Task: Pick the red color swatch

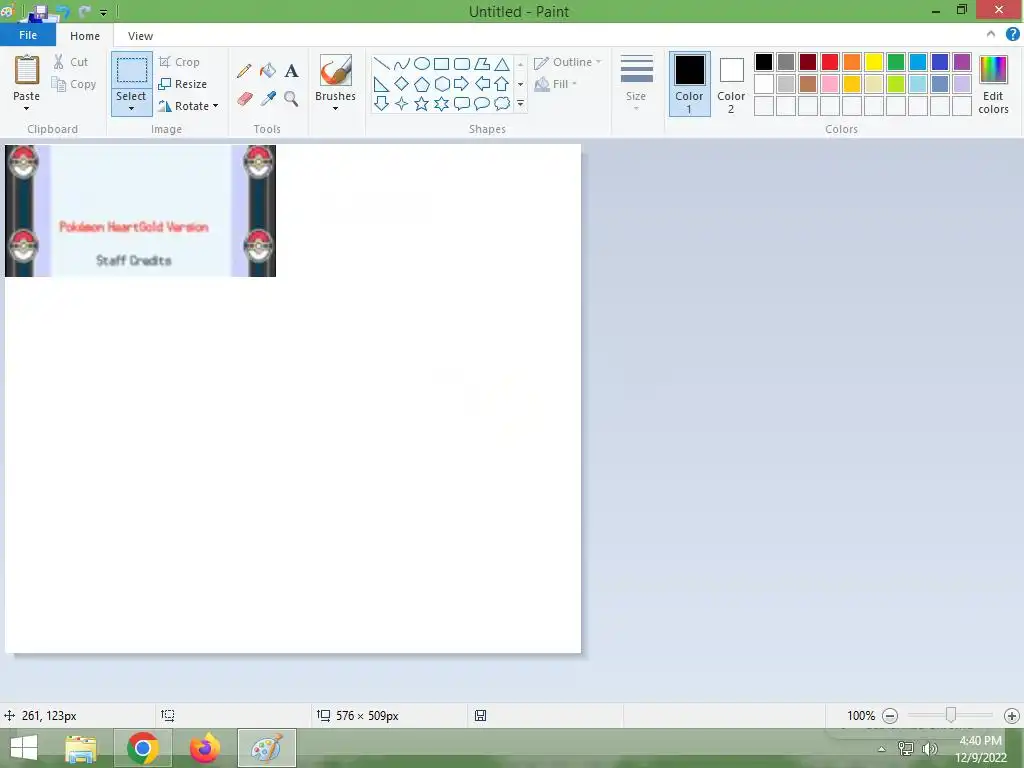Action: coord(830,62)
